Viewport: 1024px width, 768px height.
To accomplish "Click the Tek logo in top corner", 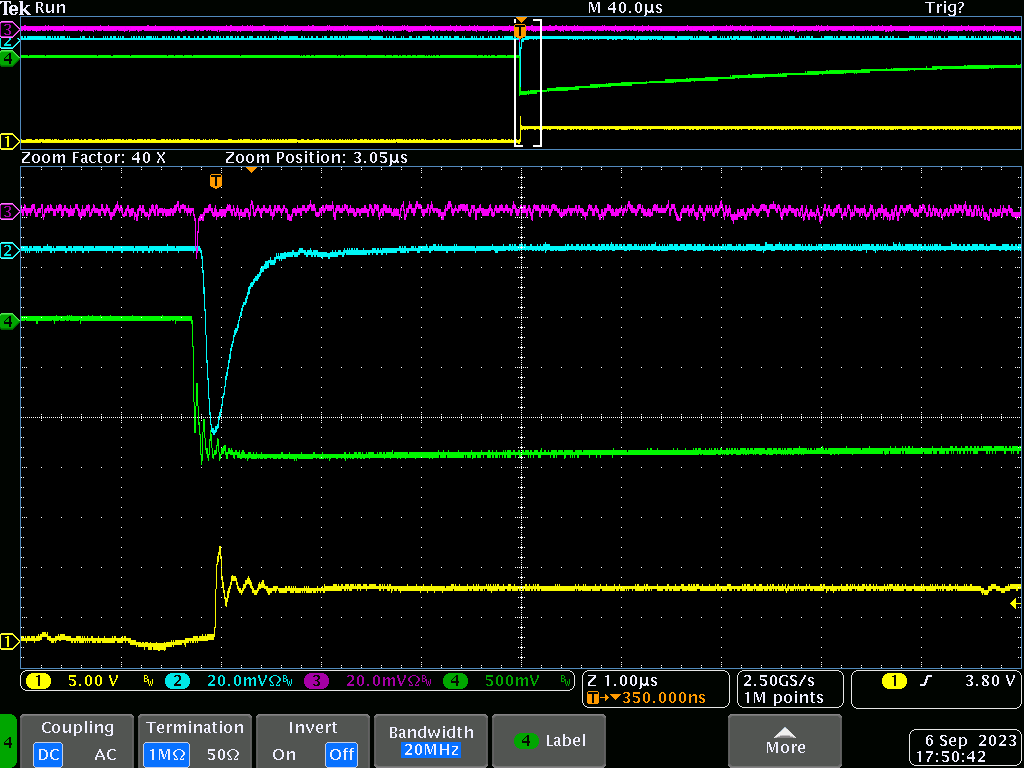I will (16, 8).
